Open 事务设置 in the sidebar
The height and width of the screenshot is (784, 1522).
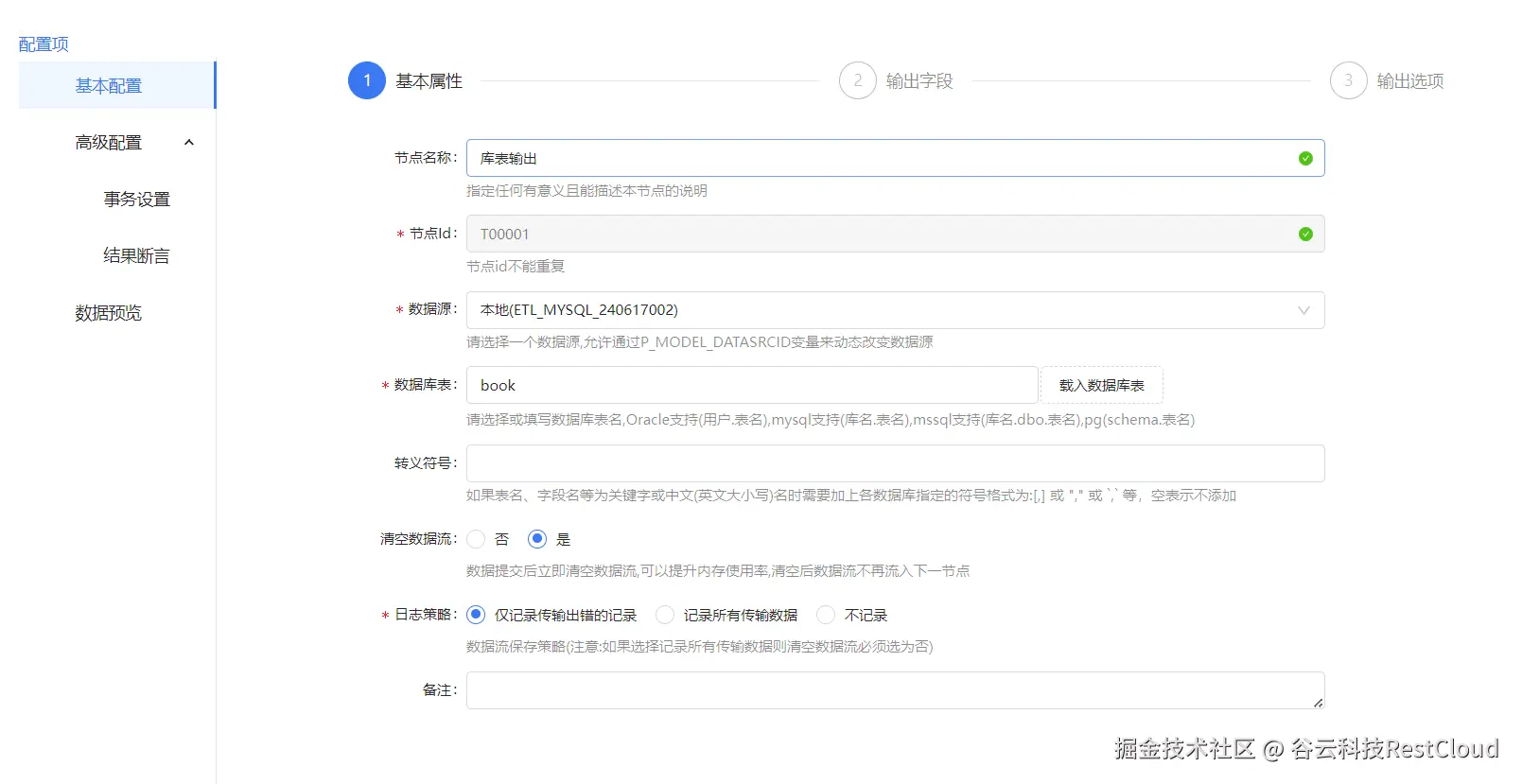point(137,200)
